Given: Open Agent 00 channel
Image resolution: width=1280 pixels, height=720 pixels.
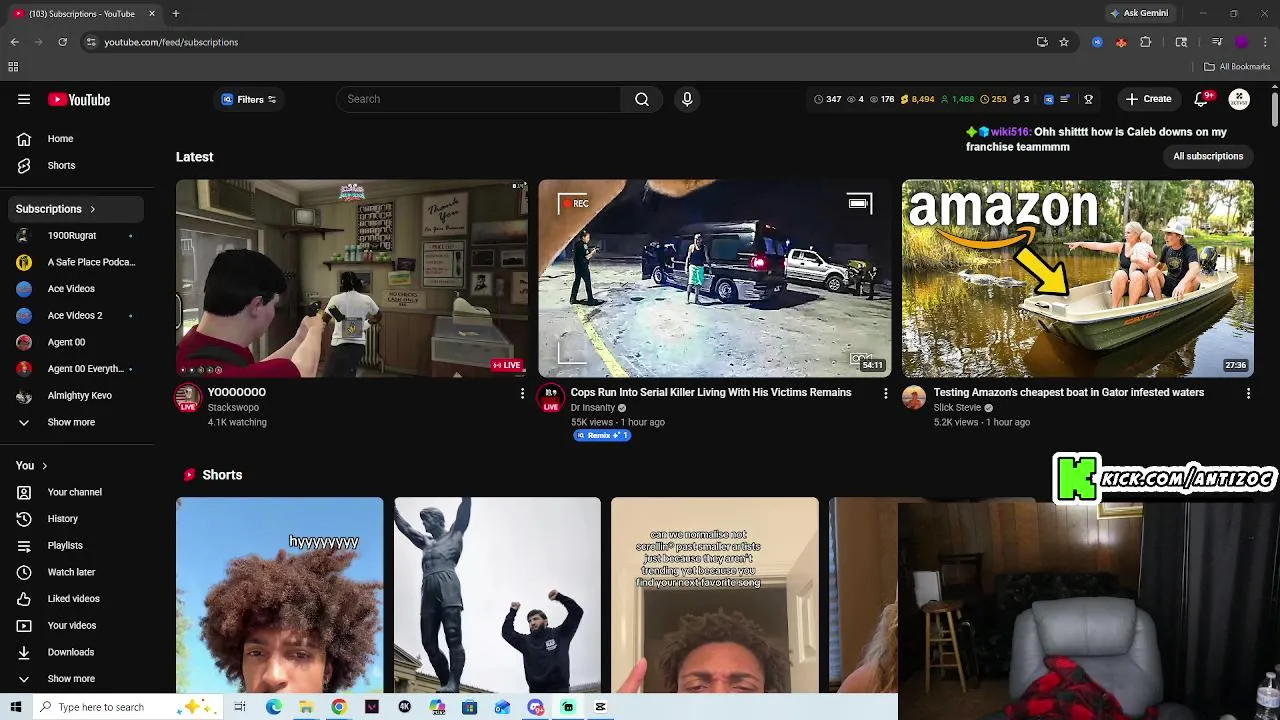Looking at the screenshot, I should pyautogui.click(x=76, y=342).
